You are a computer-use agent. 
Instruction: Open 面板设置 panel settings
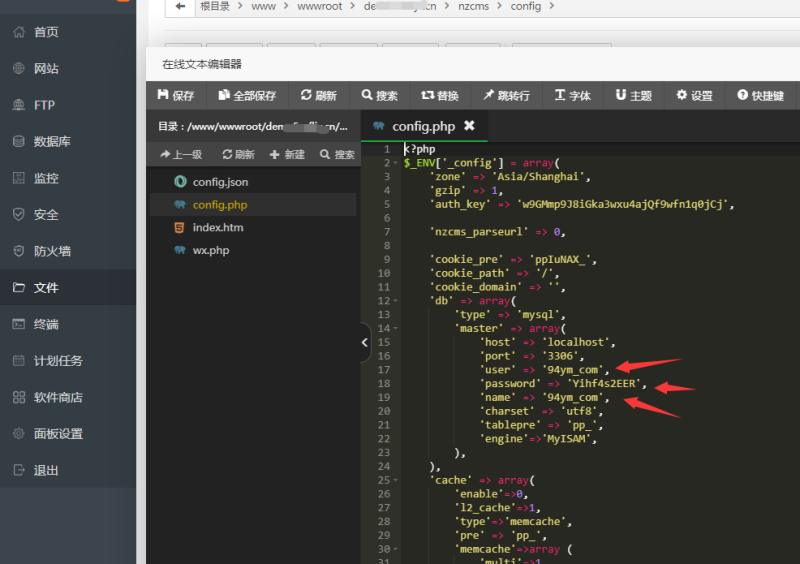pyautogui.click(x=58, y=434)
